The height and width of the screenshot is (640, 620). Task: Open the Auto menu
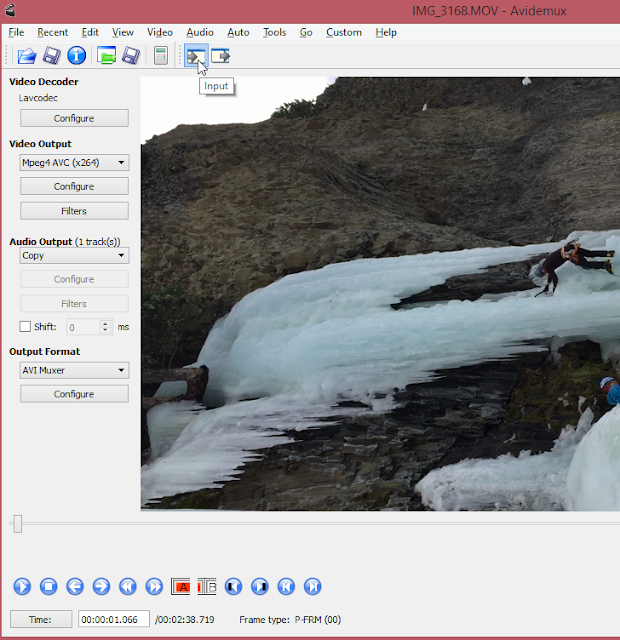click(x=238, y=32)
